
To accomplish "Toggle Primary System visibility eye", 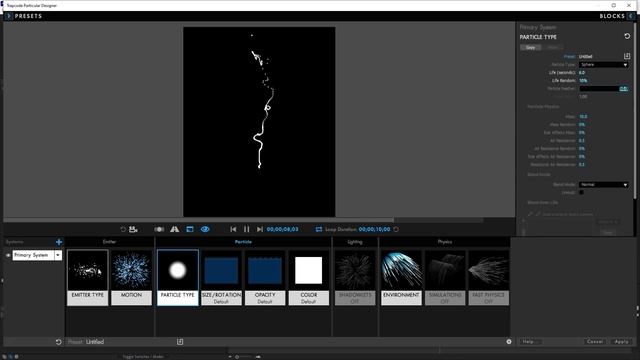I will tap(8, 256).
